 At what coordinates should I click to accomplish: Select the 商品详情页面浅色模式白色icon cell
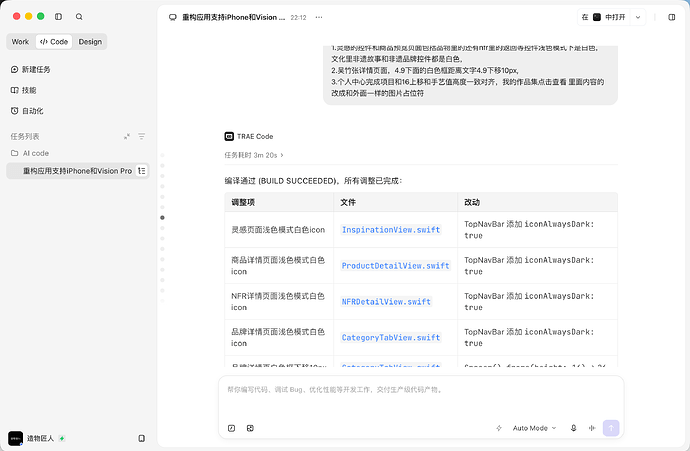click(278, 266)
